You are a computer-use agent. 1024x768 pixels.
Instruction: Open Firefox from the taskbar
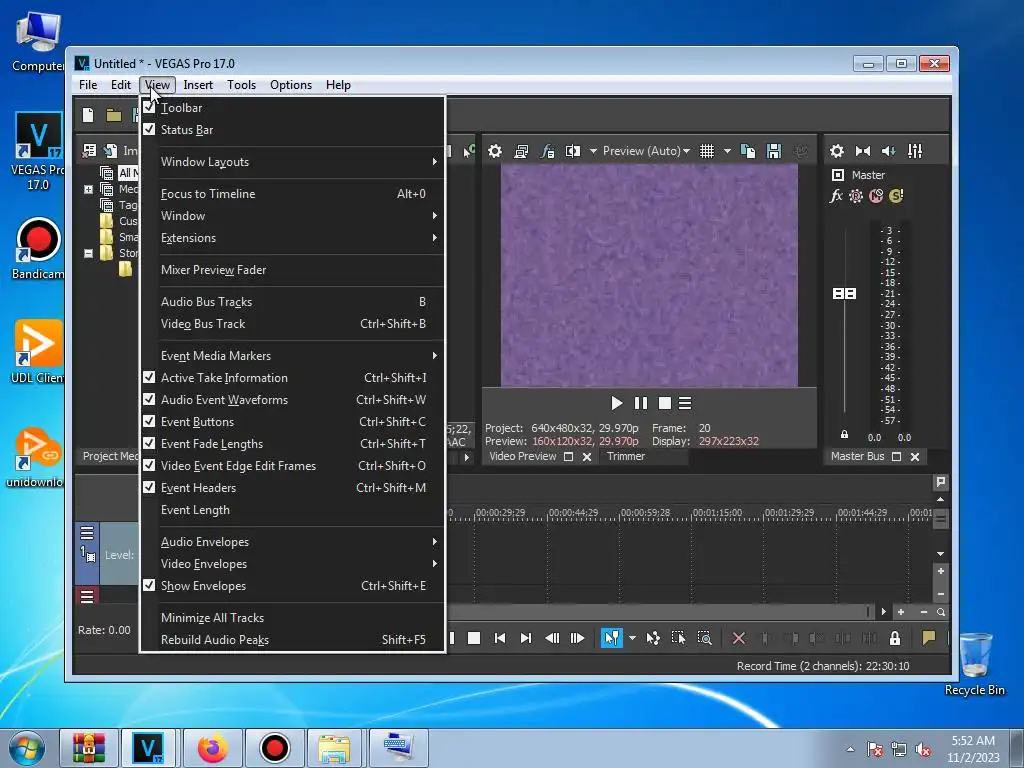coord(213,748)
